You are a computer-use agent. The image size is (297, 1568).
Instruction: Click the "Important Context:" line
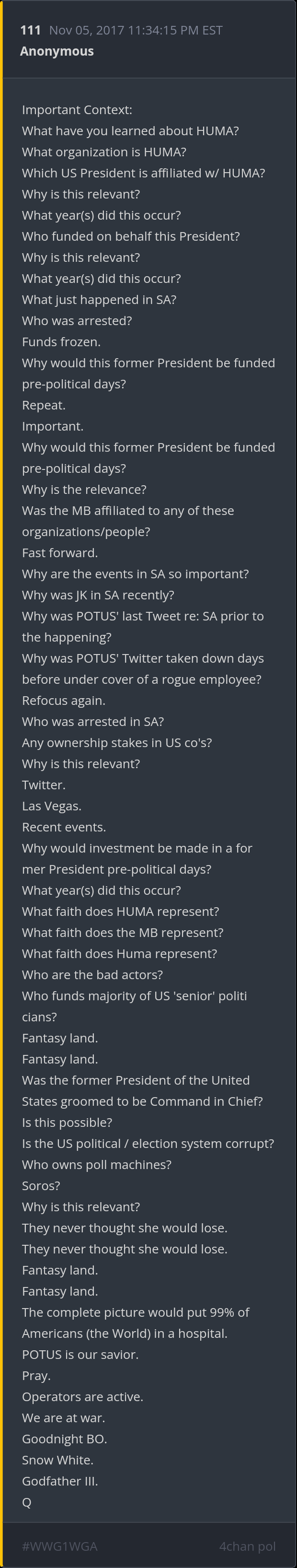coord(77,109)
